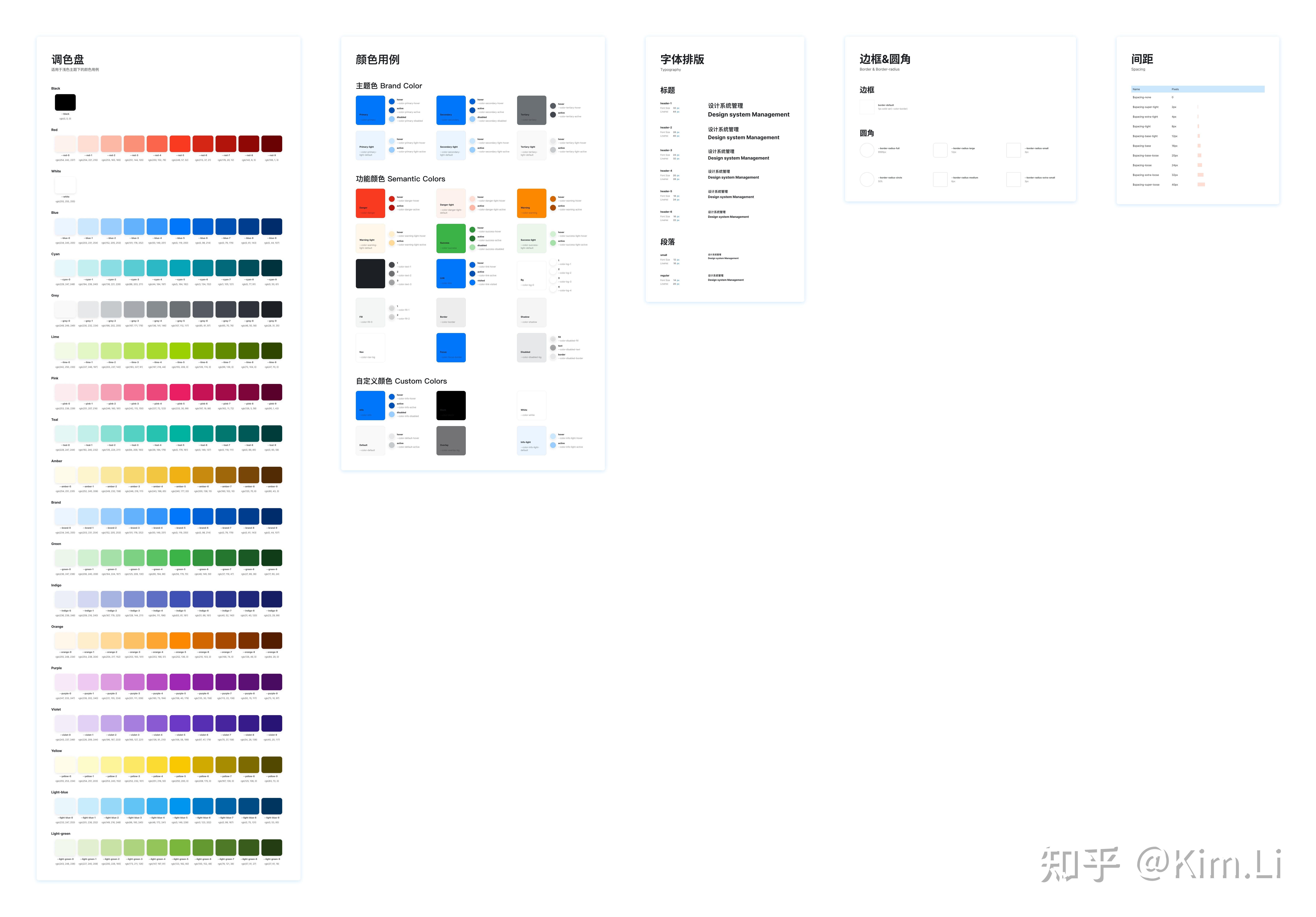The image size is (1316, 917).
Task: Select the Success-light swatch
Action: (x=531, y=239)
